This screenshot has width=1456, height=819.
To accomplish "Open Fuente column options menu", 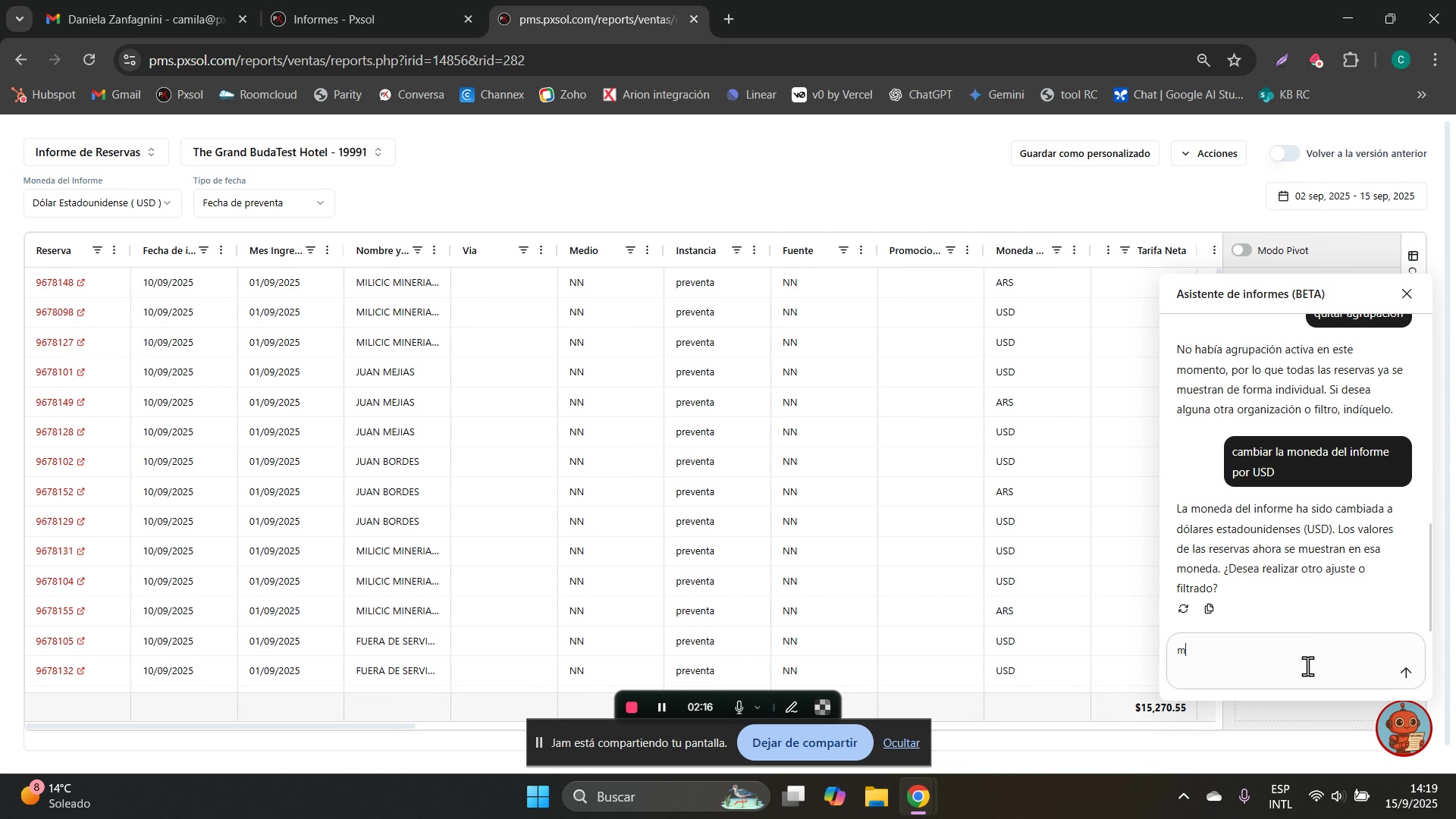I will pos(861,250).
